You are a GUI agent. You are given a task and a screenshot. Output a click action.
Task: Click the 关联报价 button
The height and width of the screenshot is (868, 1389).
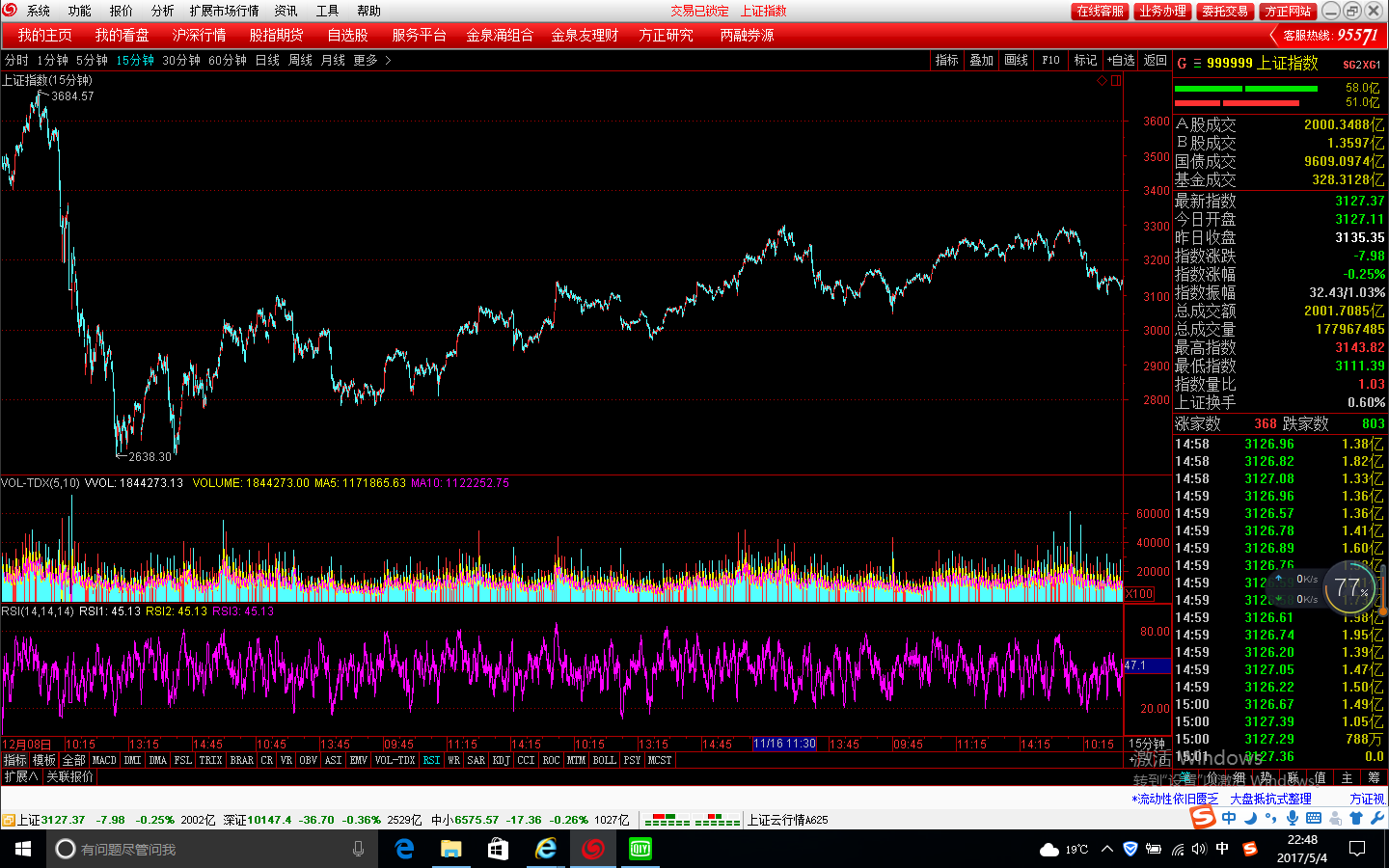pos(70,777)
